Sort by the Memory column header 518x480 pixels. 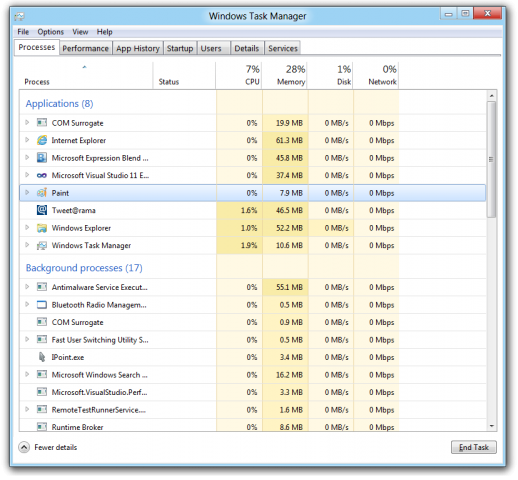click(x=285, y=76)
